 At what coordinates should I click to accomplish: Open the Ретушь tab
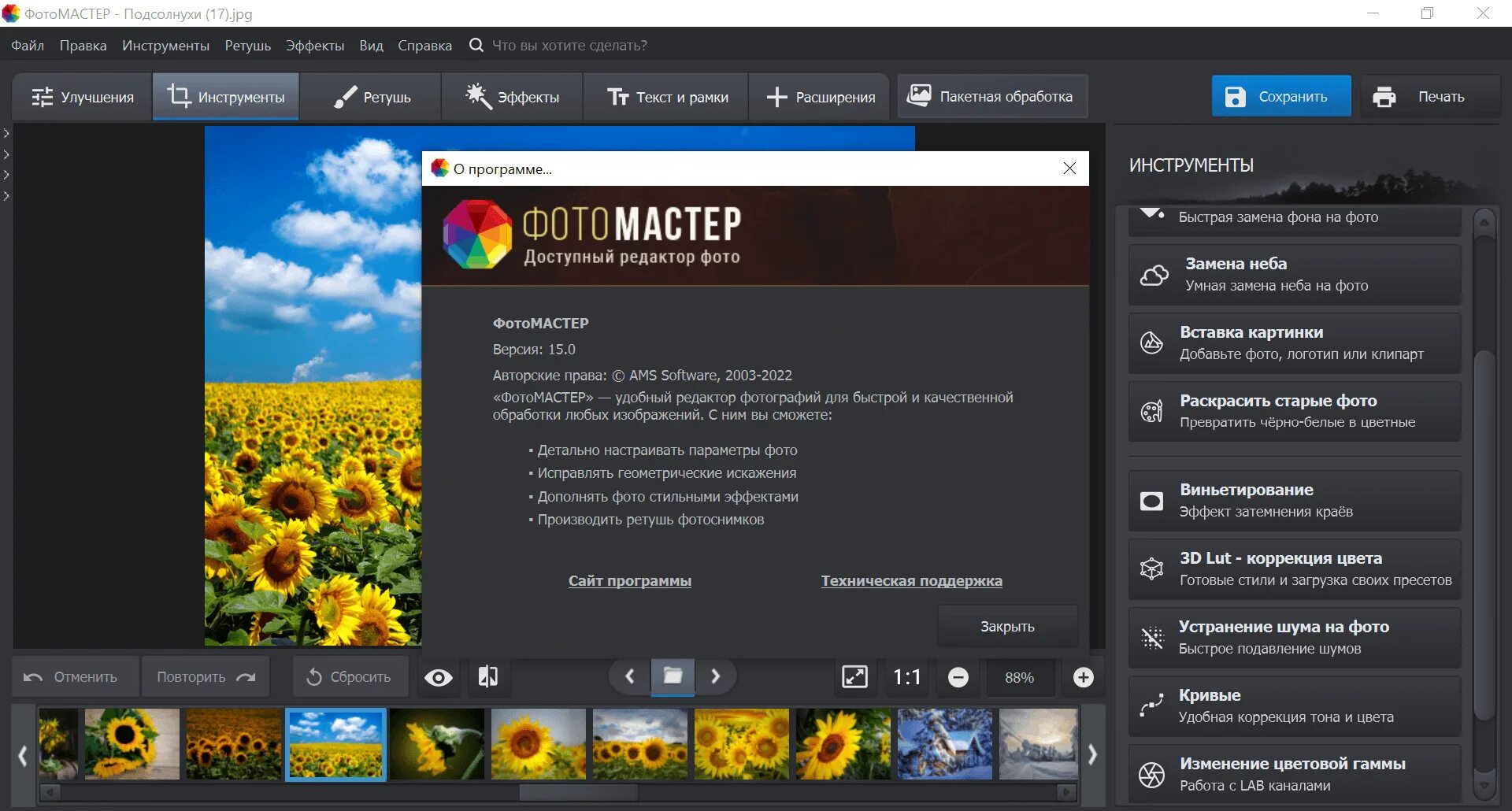(371, 97)
